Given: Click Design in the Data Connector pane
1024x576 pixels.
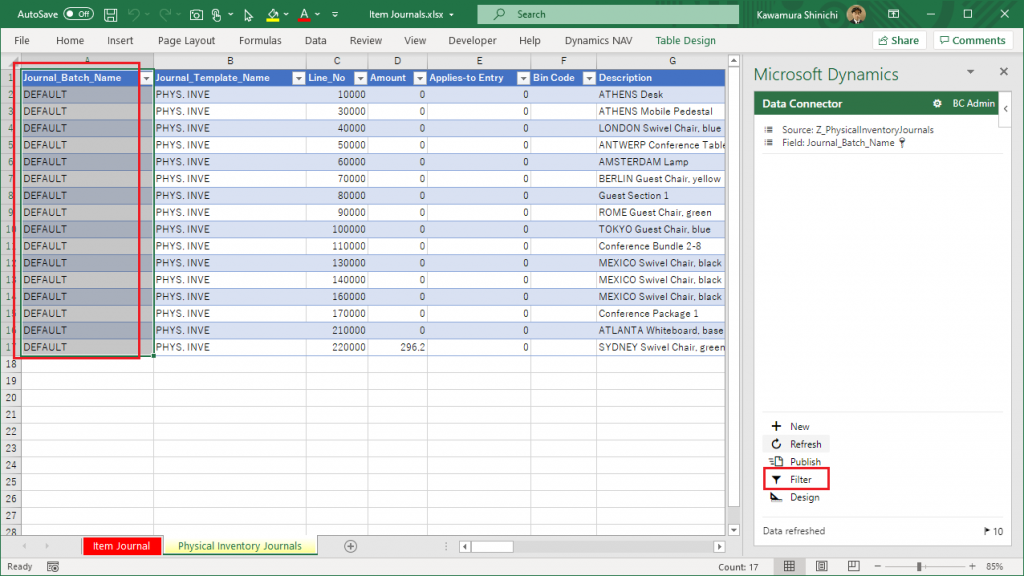Looking at the screenshot, I should point(794,498).
